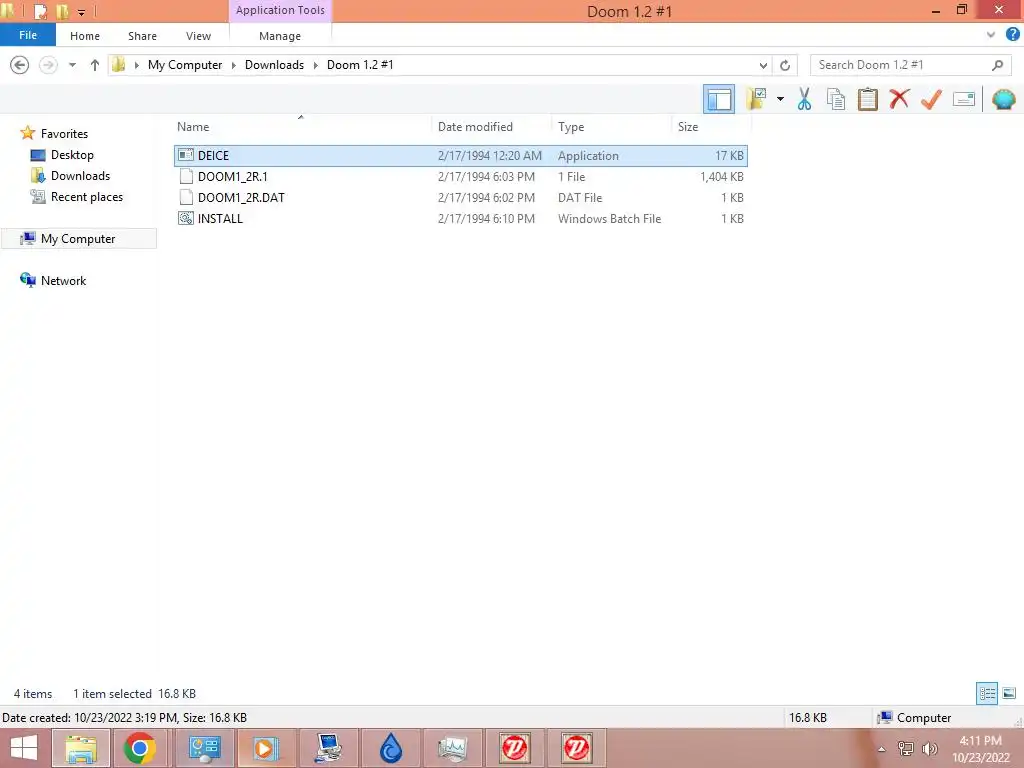1024x768 pixels.
Task: Select the DOOM1_2R.DAT file
Action: click(x=460, y=197)
